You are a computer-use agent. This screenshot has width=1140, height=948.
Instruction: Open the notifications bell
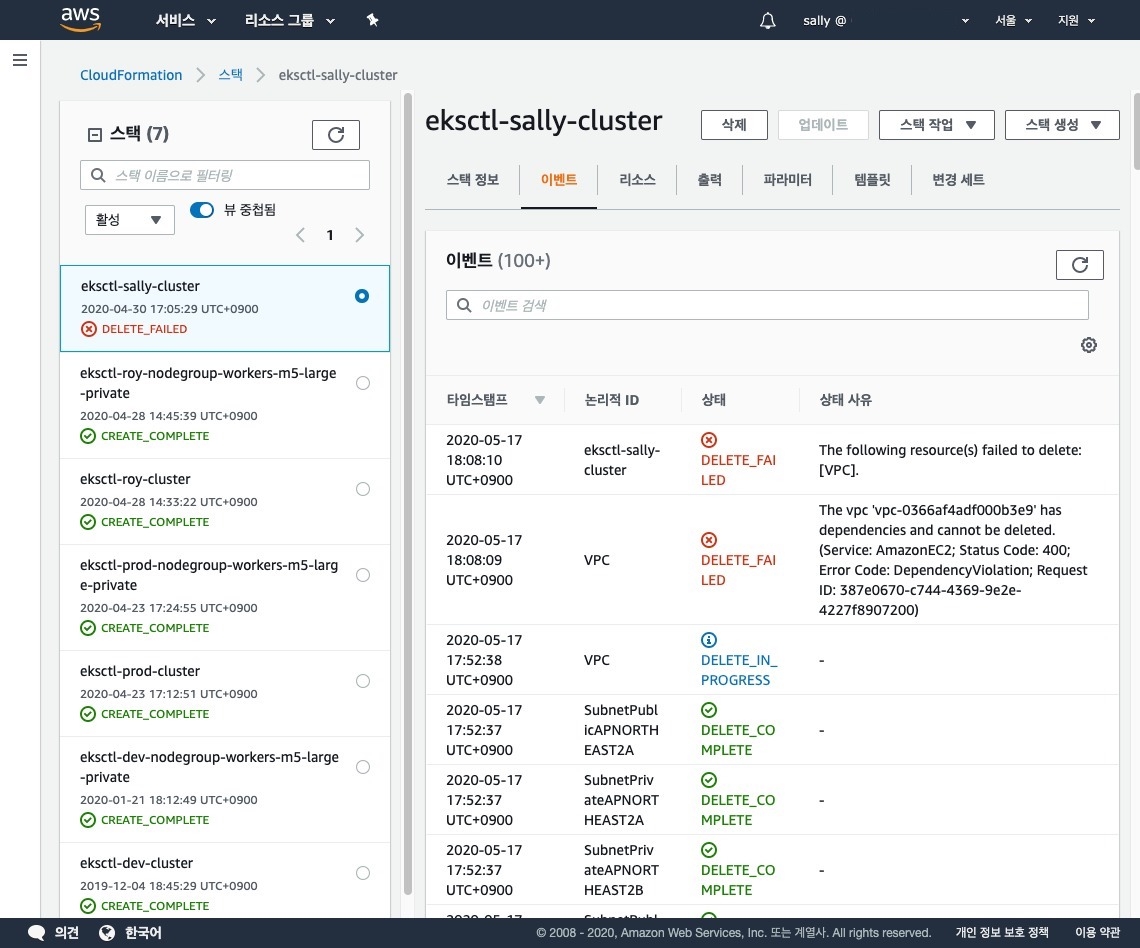tap(768, 20)
